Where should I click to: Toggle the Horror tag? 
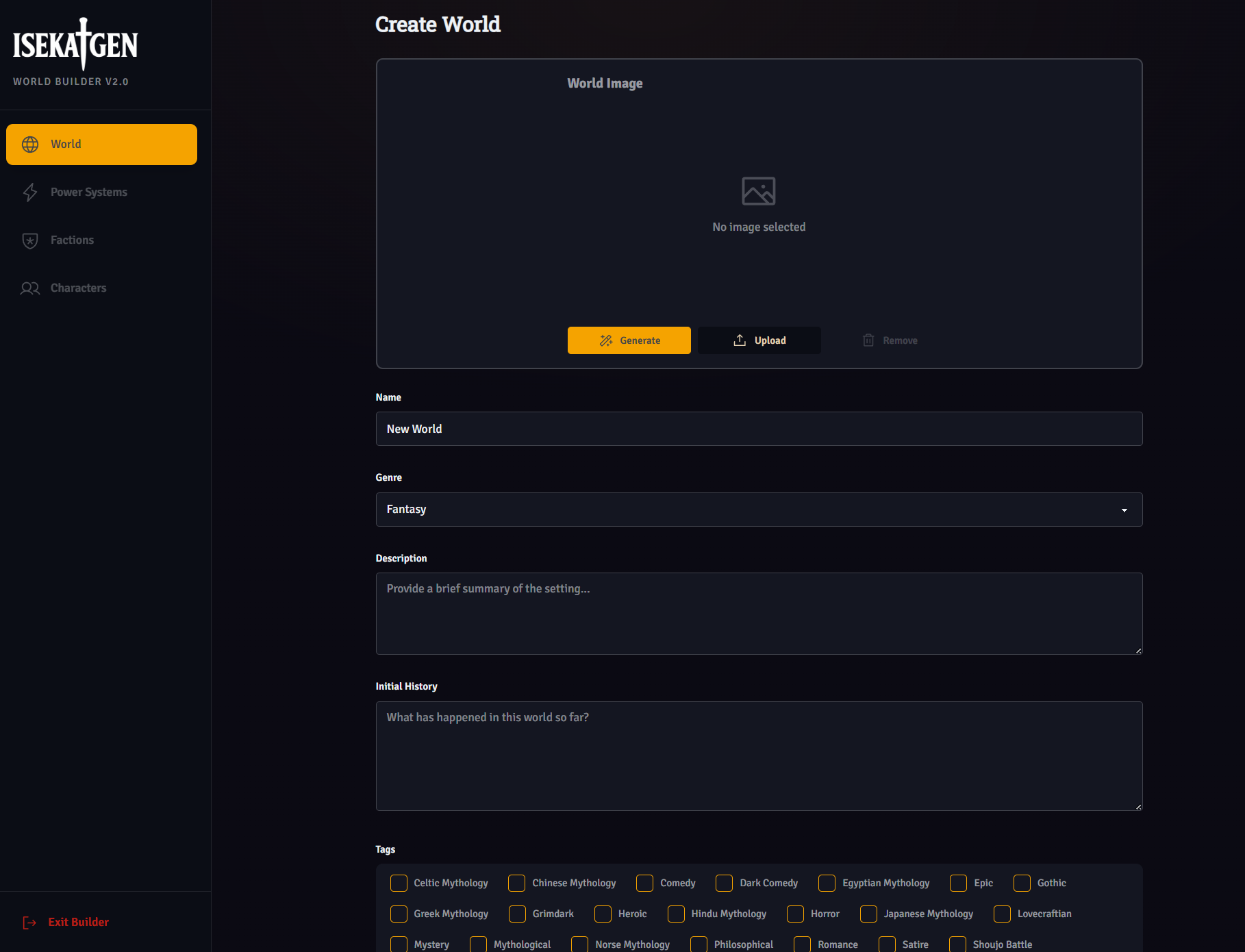pyautogui.click(x=795, y=914)
